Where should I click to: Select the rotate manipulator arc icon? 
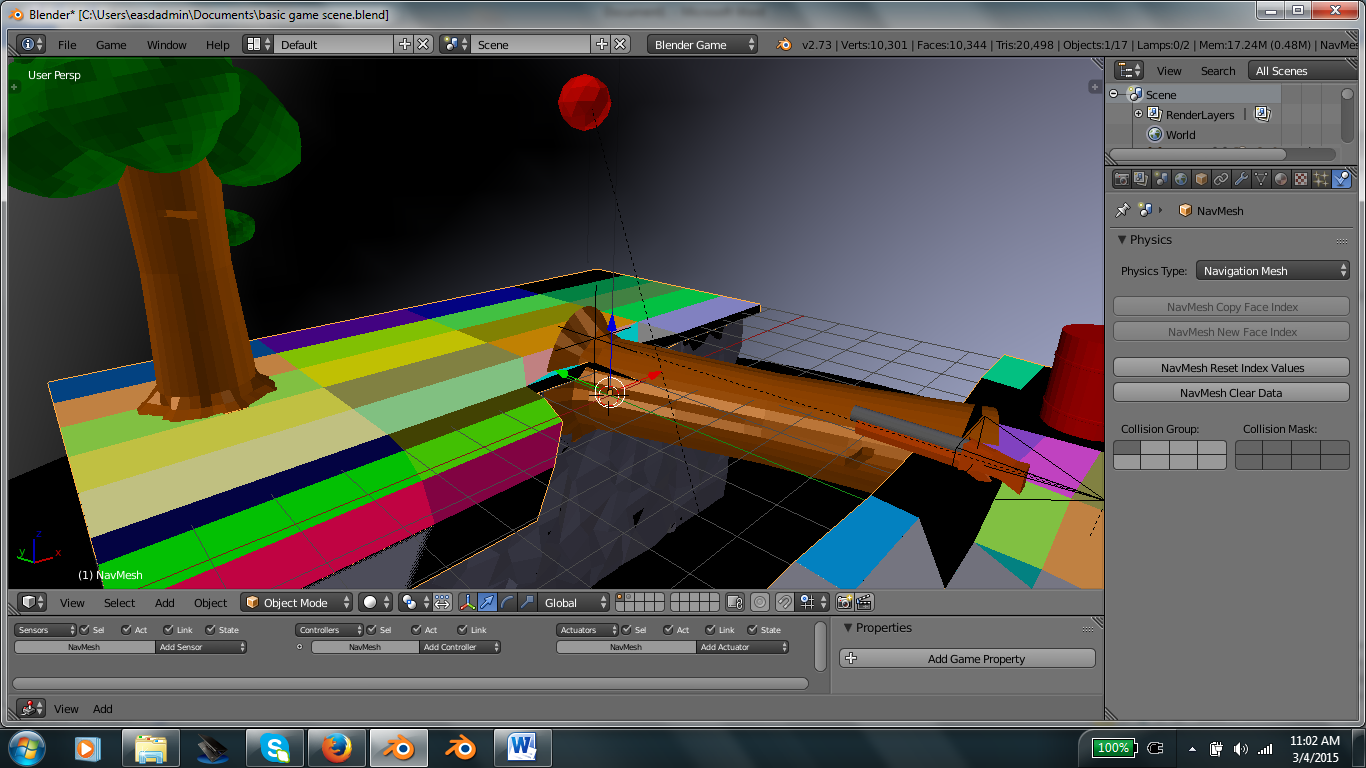point(508,602)
